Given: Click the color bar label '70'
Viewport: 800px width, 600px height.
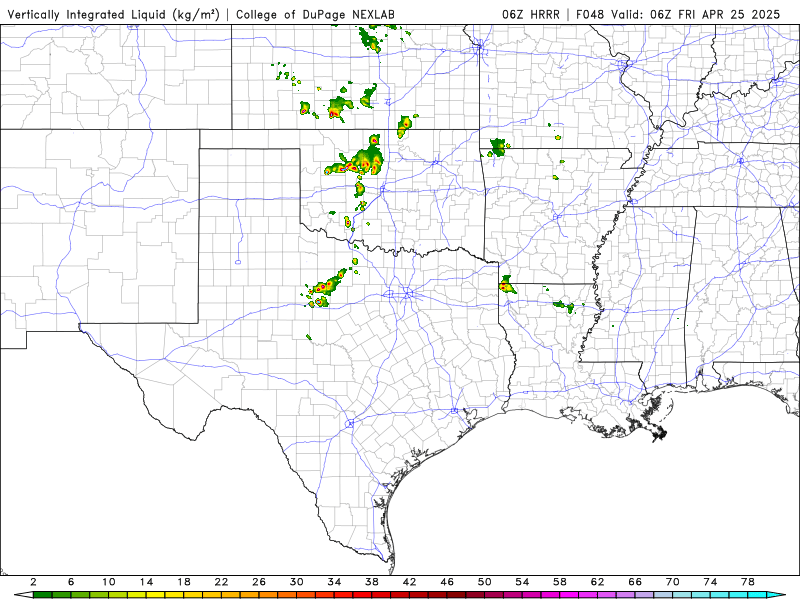Looking at the screenshot, I should 673,582.
